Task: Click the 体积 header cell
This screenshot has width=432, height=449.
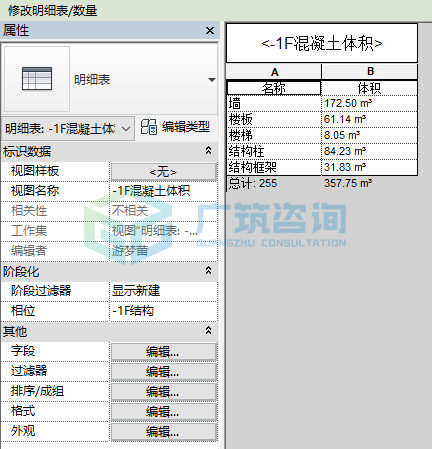Action: (x=369, y=88)
